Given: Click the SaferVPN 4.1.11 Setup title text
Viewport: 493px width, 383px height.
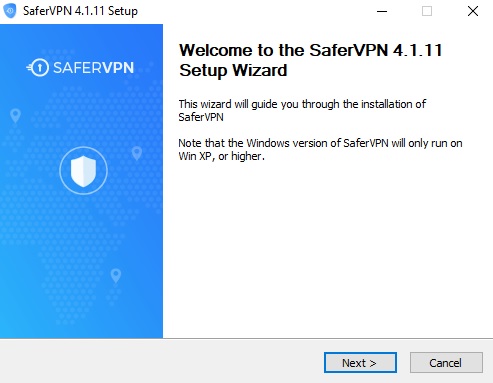Looking at the screenshot, I should (80, 11).
